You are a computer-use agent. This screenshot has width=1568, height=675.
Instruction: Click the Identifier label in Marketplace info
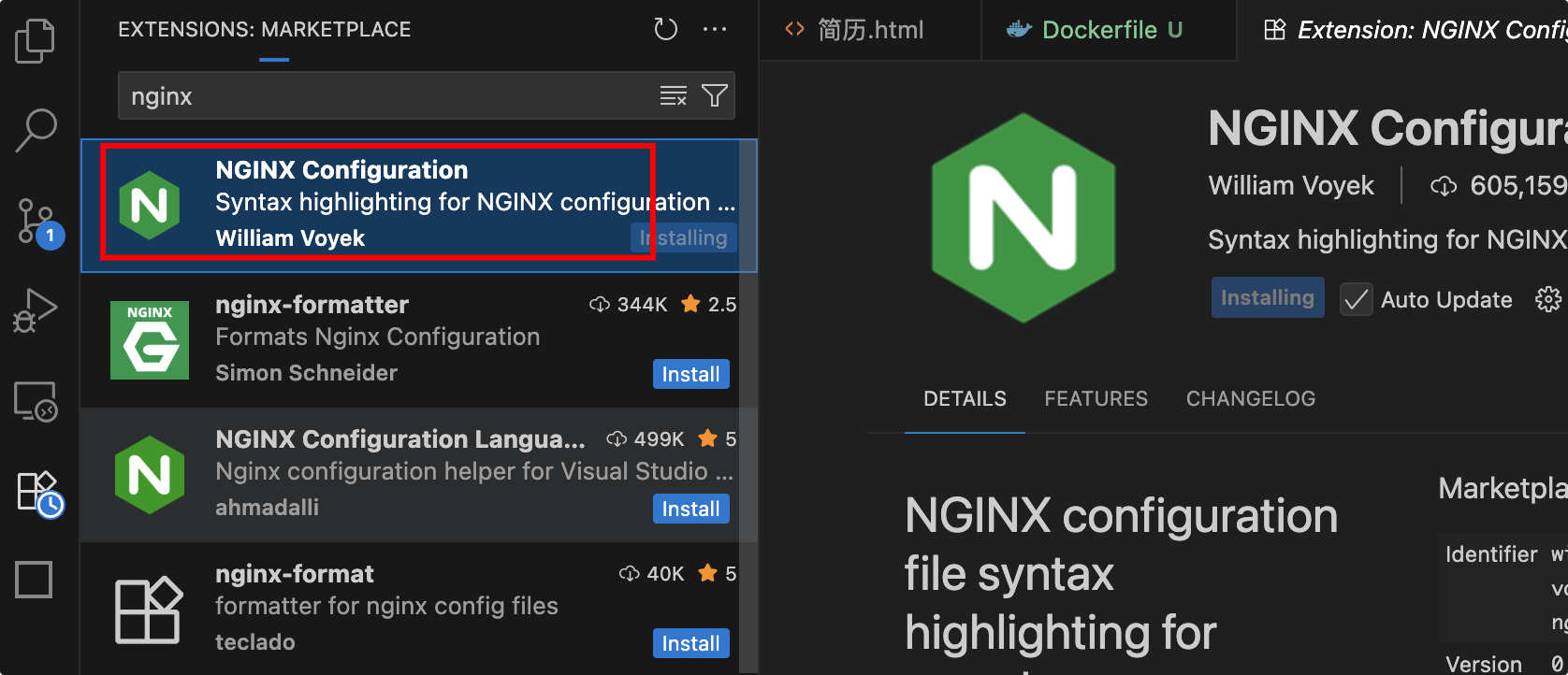(1491, 554)
